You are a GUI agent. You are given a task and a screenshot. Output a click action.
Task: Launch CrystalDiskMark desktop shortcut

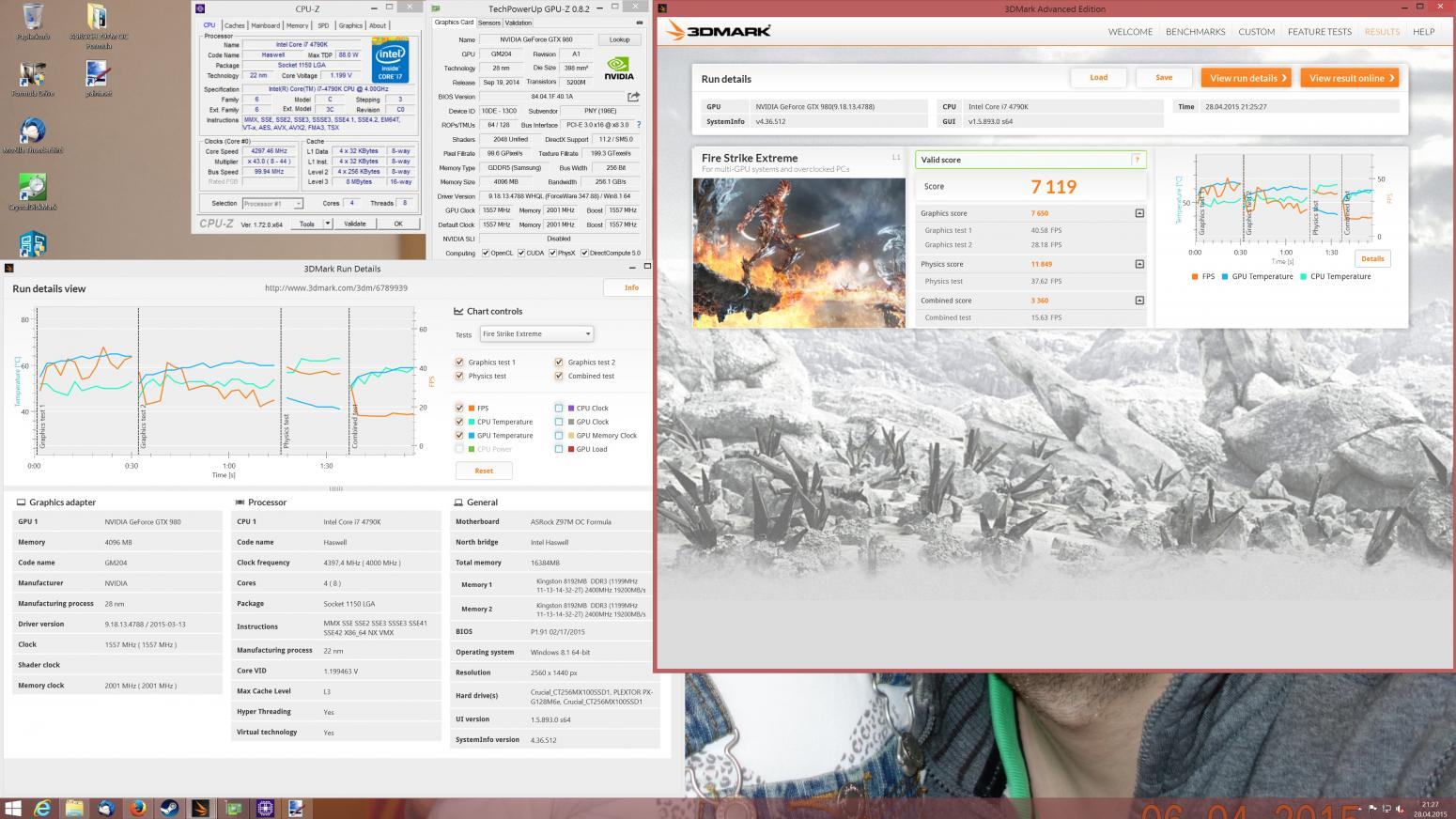(32, 192)
